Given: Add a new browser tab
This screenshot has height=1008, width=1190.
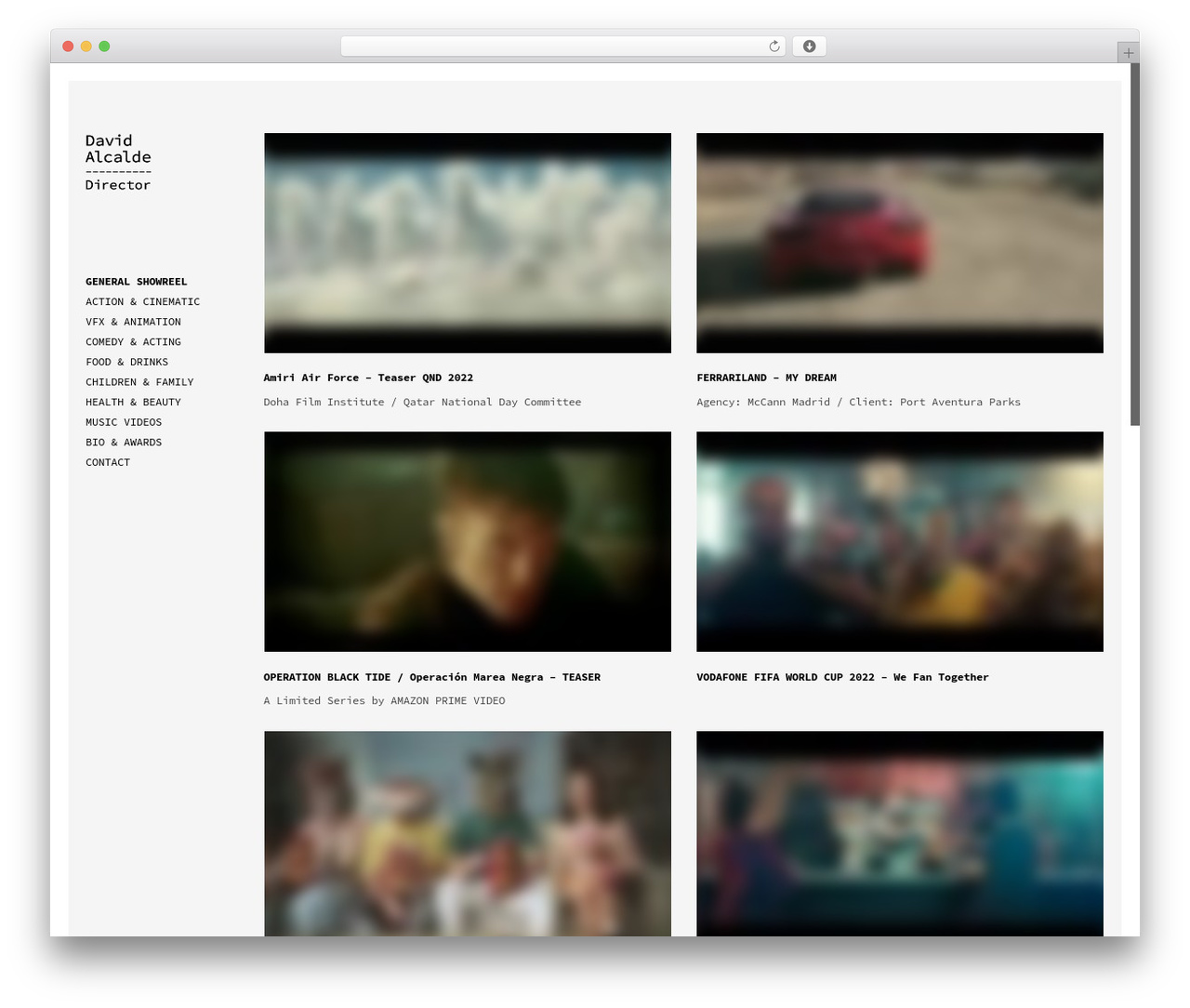Looking at the screenshot, I should tap(1128, 53).
